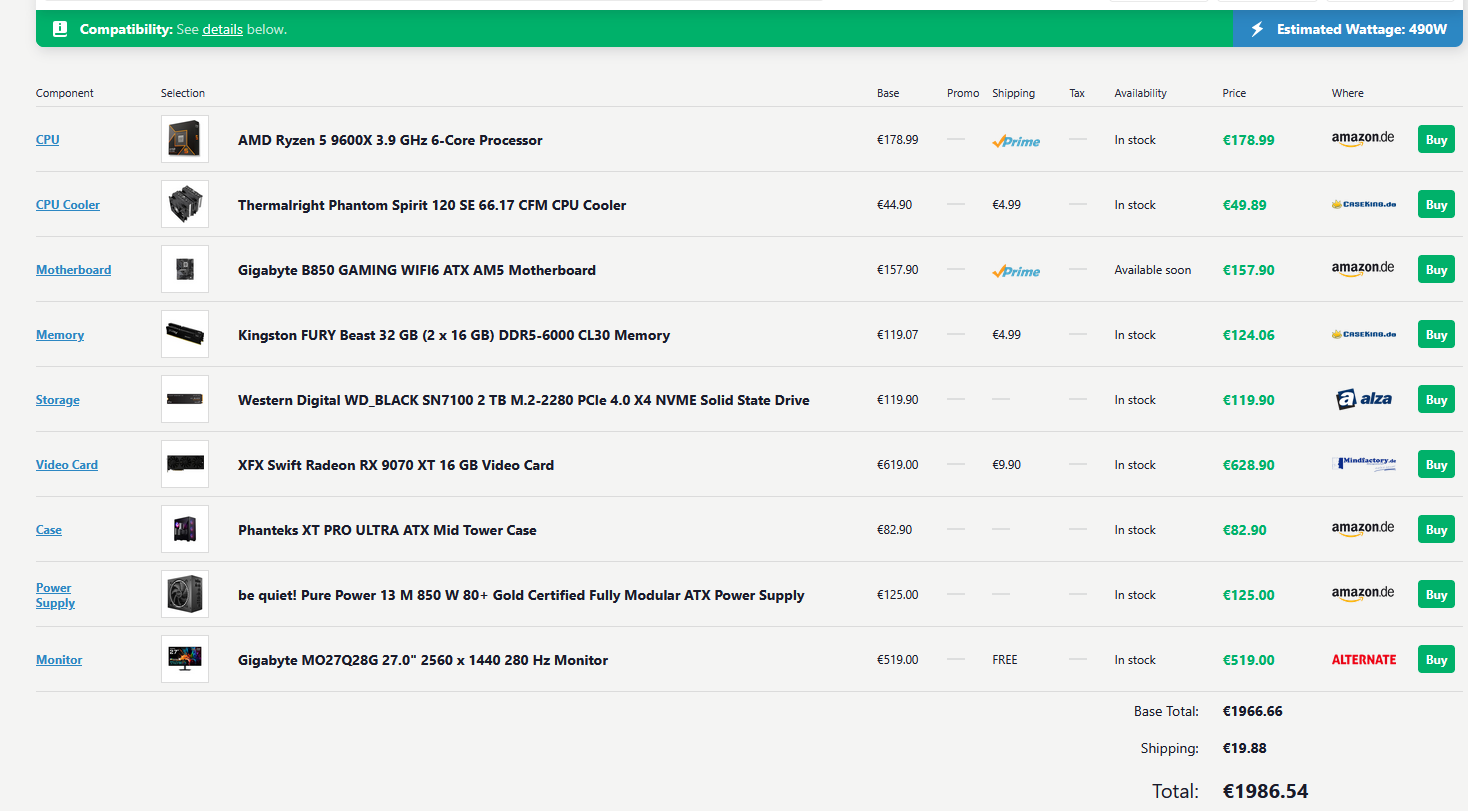Open the Motherboard category link

pyautogui.click(x=73, y=270)
